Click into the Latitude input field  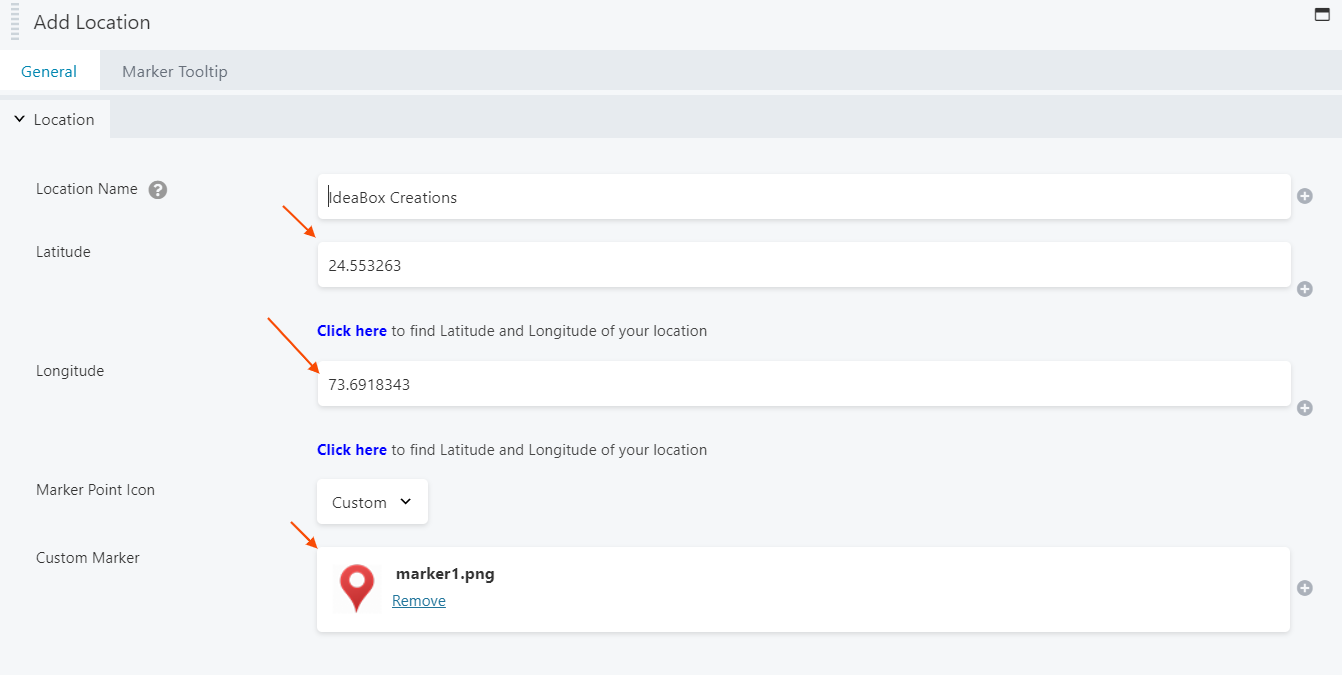click(803, 265)
